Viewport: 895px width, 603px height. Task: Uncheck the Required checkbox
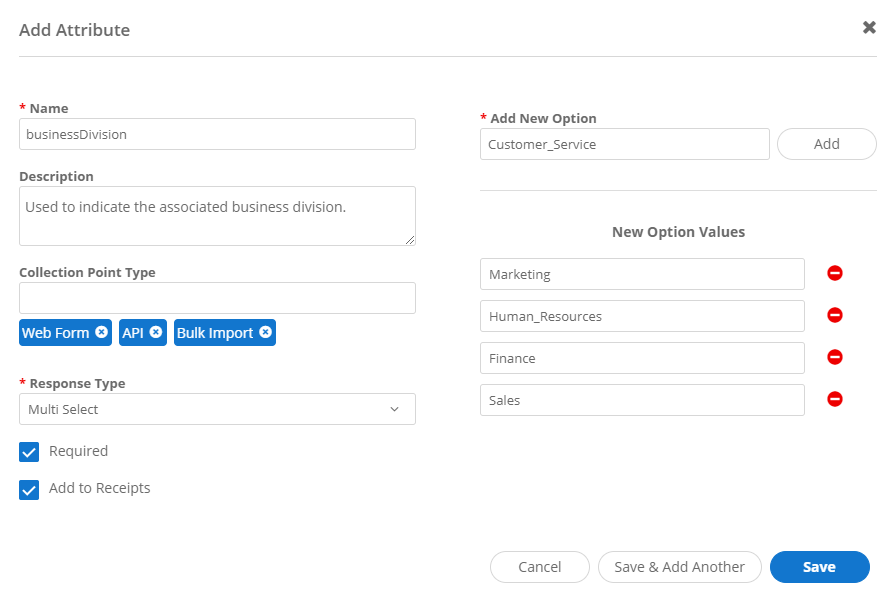29,451
